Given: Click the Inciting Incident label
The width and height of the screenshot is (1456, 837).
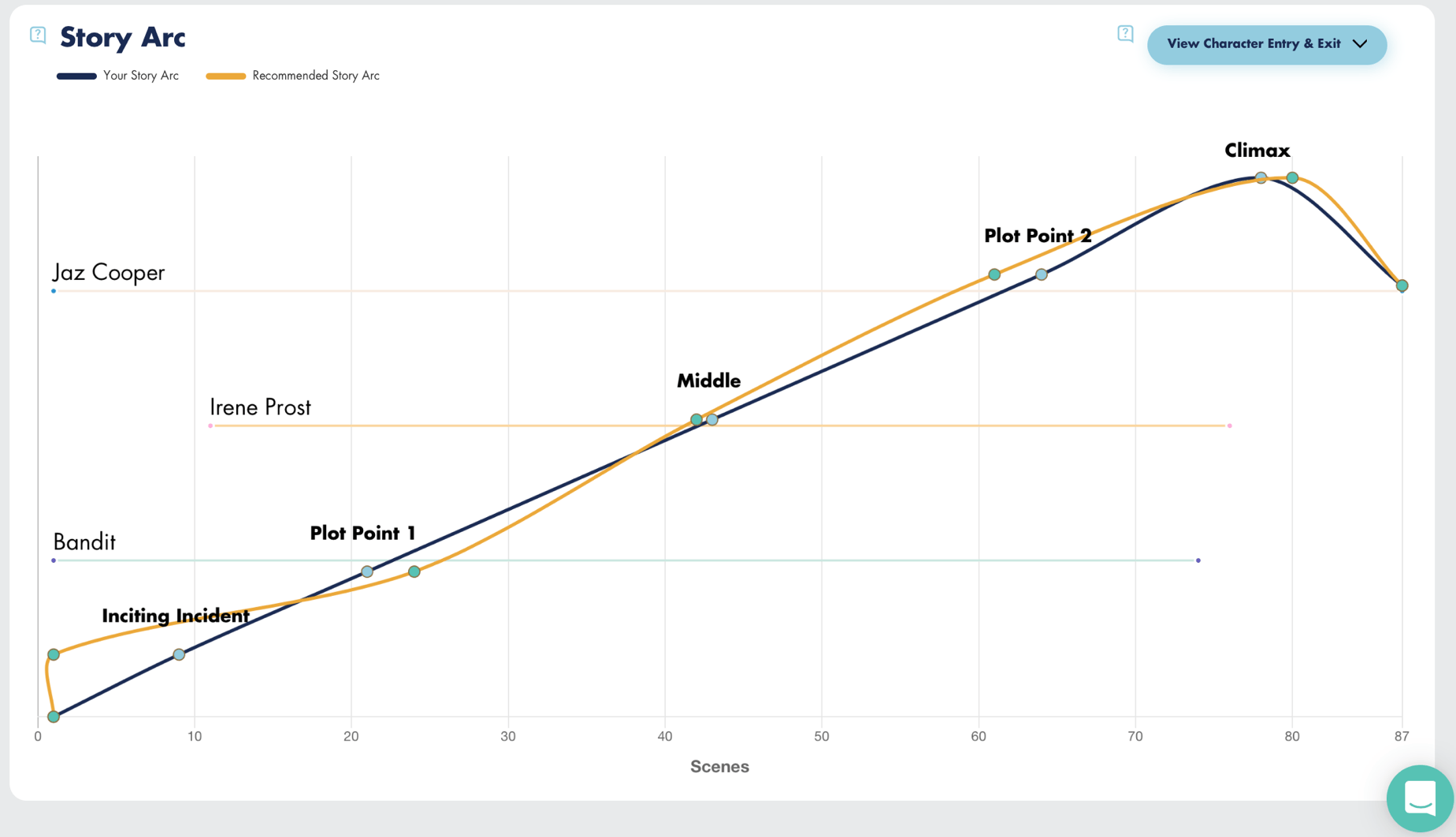Looking at the screenshot, I should [x=176, y=616].
